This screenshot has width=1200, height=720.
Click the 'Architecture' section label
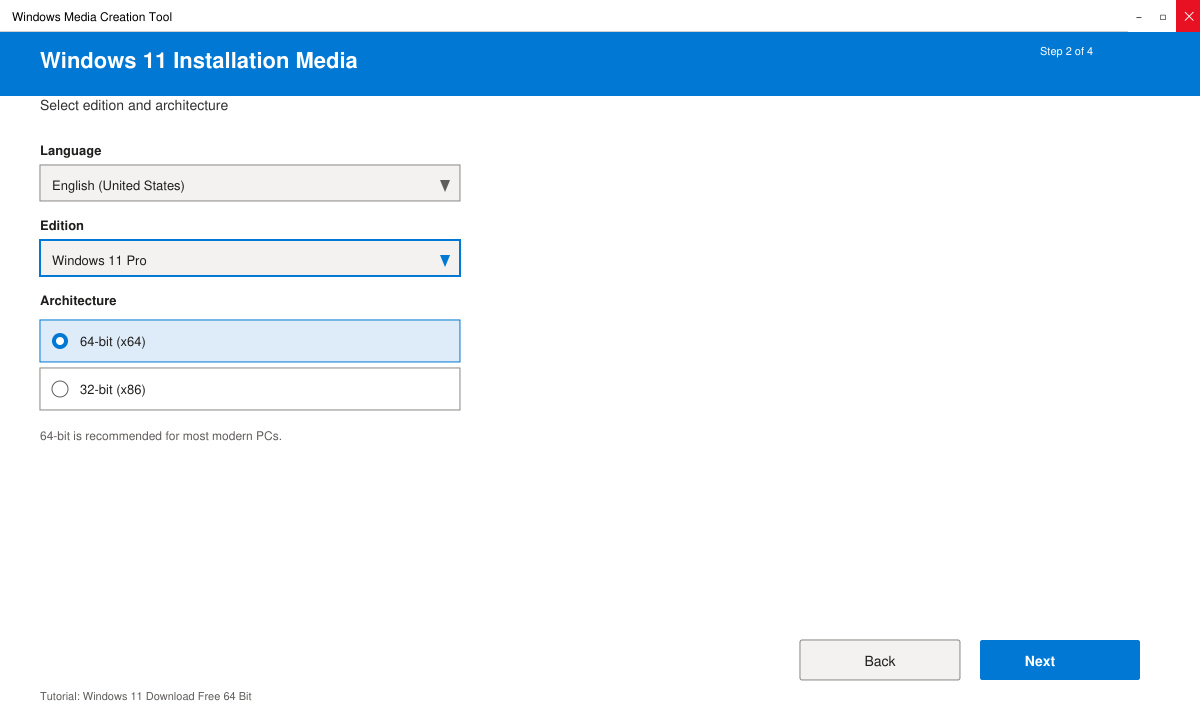(78, 301)
